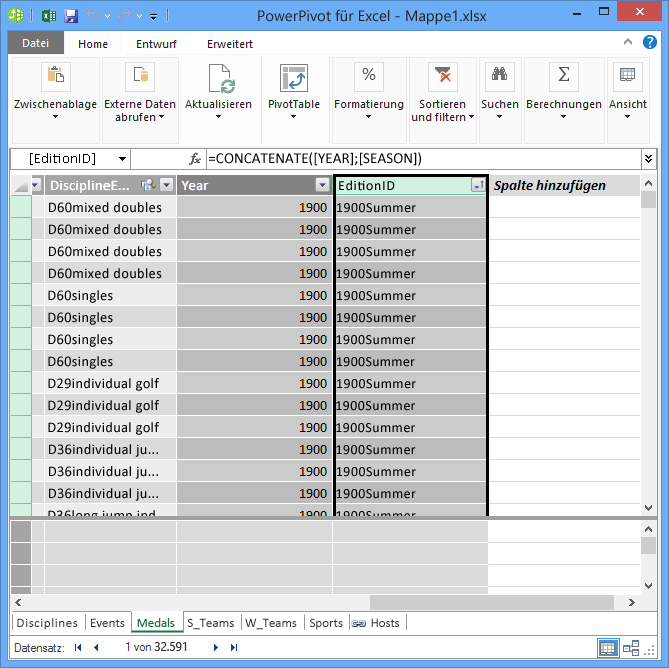Select the first D60mixed doubles cell
The width and height of the screenshot is (669, 668).
pos(111,207)
